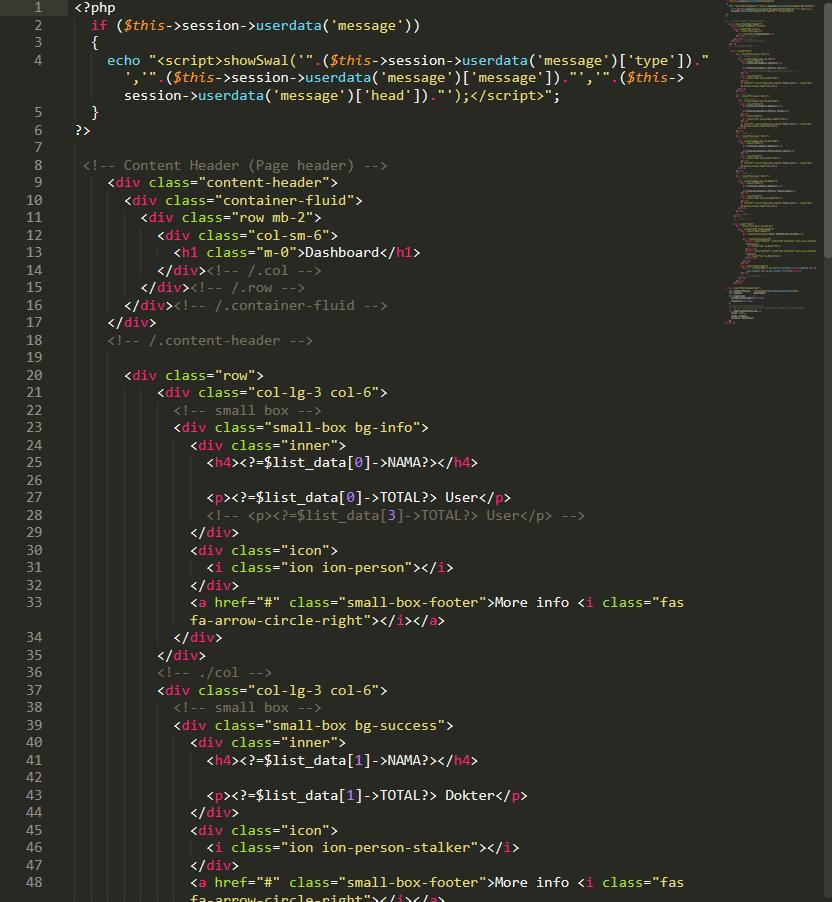Click "ion ion-person" class on line 31
This screenshot has width=832, height=902.
tap(346, 568)
